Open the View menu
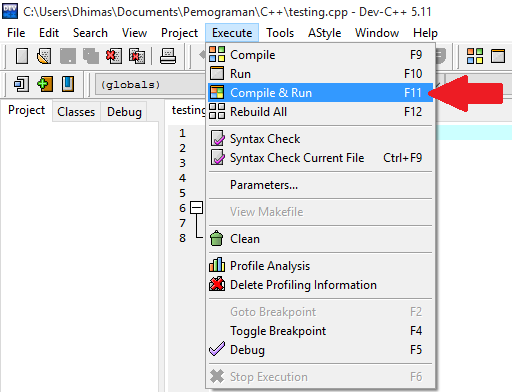512x392 pixels. point(134,33)
